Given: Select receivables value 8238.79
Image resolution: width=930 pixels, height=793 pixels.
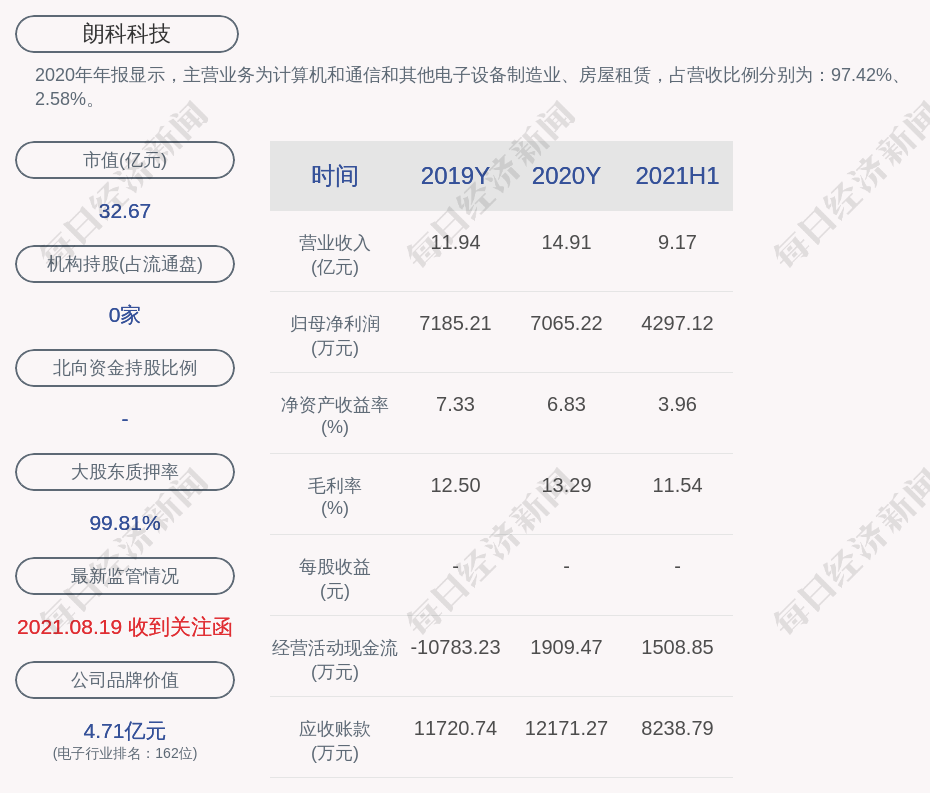Looking at the screenshot, I should (677, 728).
